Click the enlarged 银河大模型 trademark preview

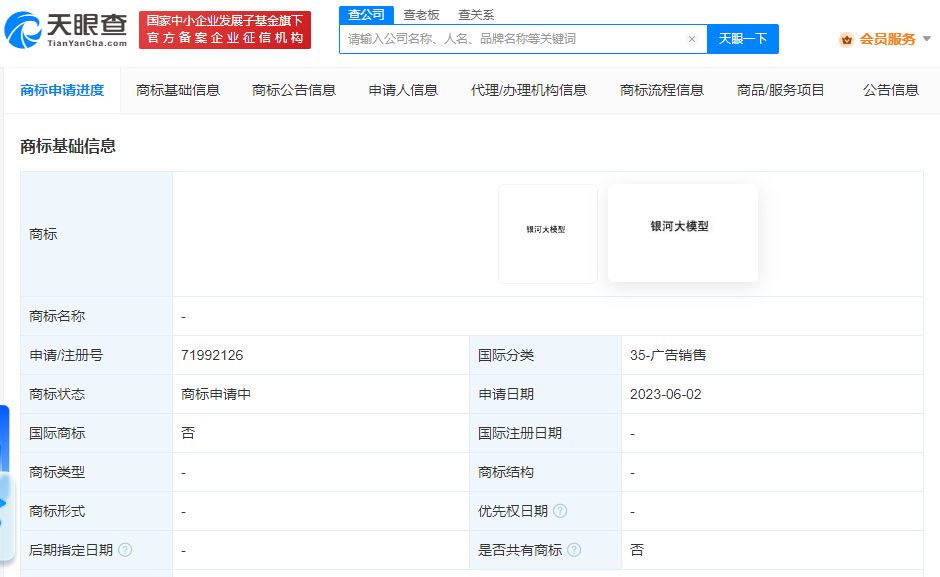pos(683,233)
